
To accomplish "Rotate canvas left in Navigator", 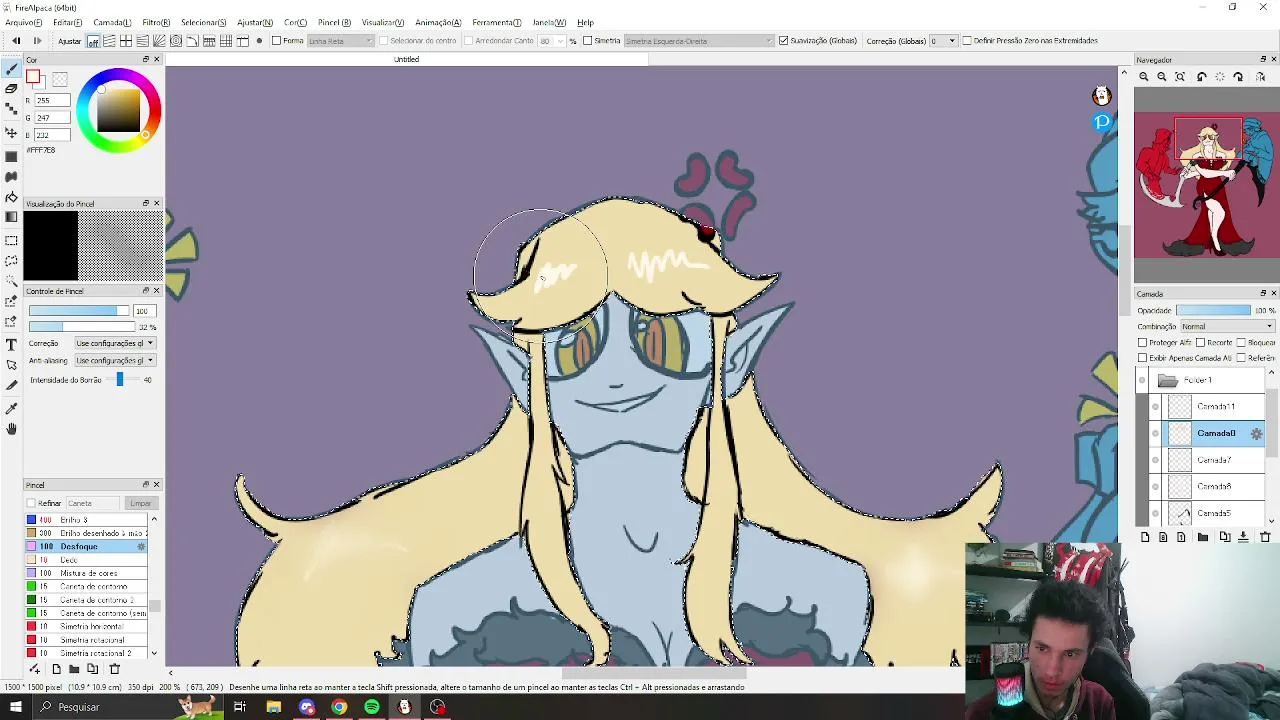I will tap(1202, 77).
